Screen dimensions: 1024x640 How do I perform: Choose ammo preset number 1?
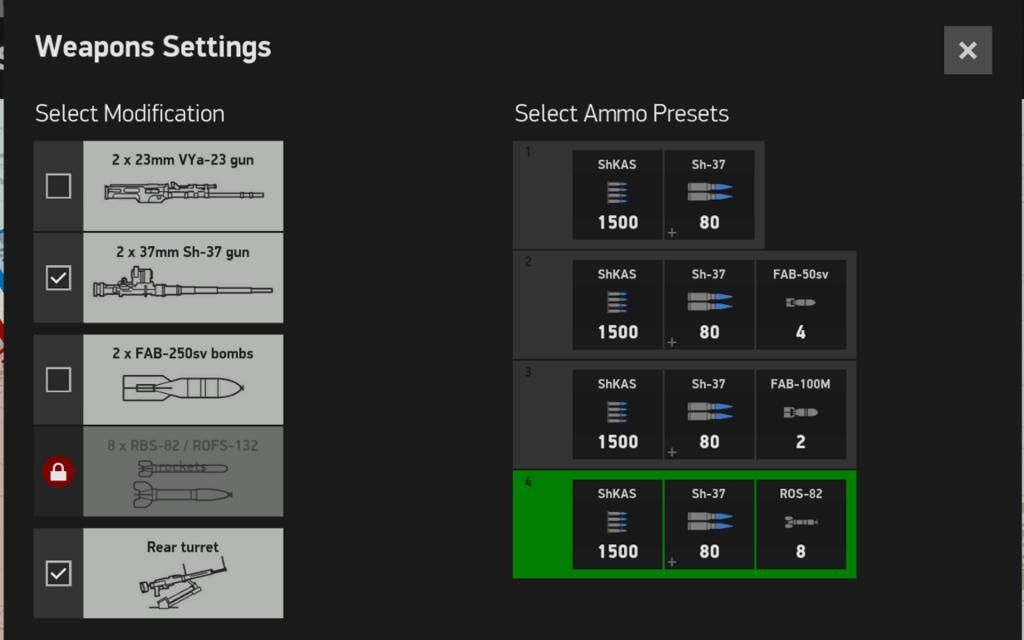[x=541, y=195]
